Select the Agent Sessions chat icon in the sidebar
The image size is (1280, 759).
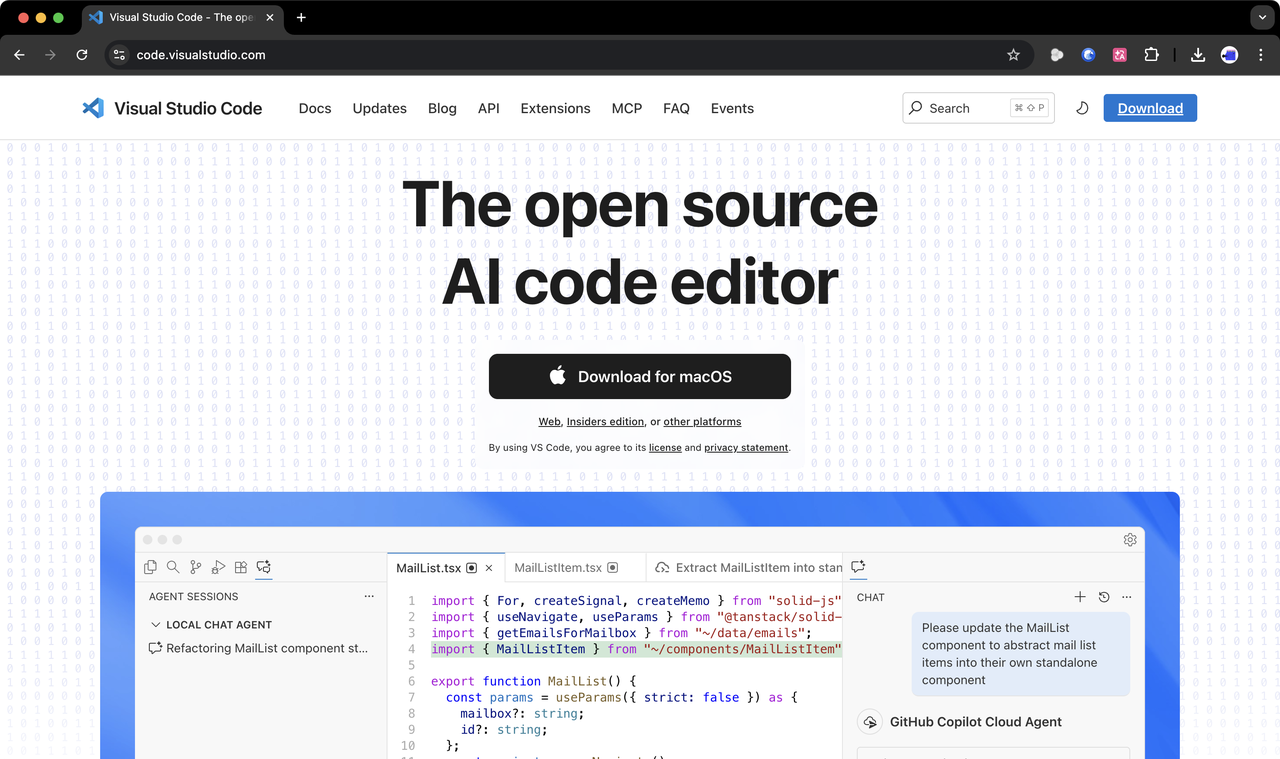[264, 567]
